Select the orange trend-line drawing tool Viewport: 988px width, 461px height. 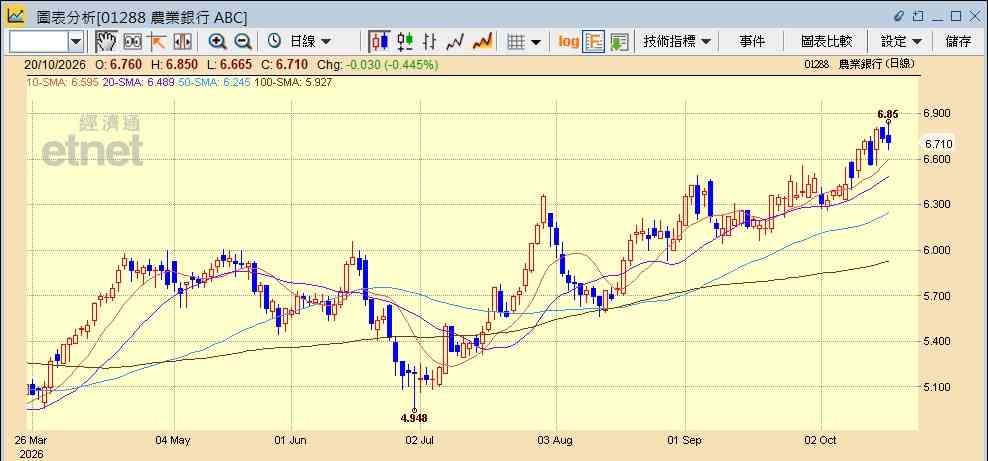coord(156,42)
